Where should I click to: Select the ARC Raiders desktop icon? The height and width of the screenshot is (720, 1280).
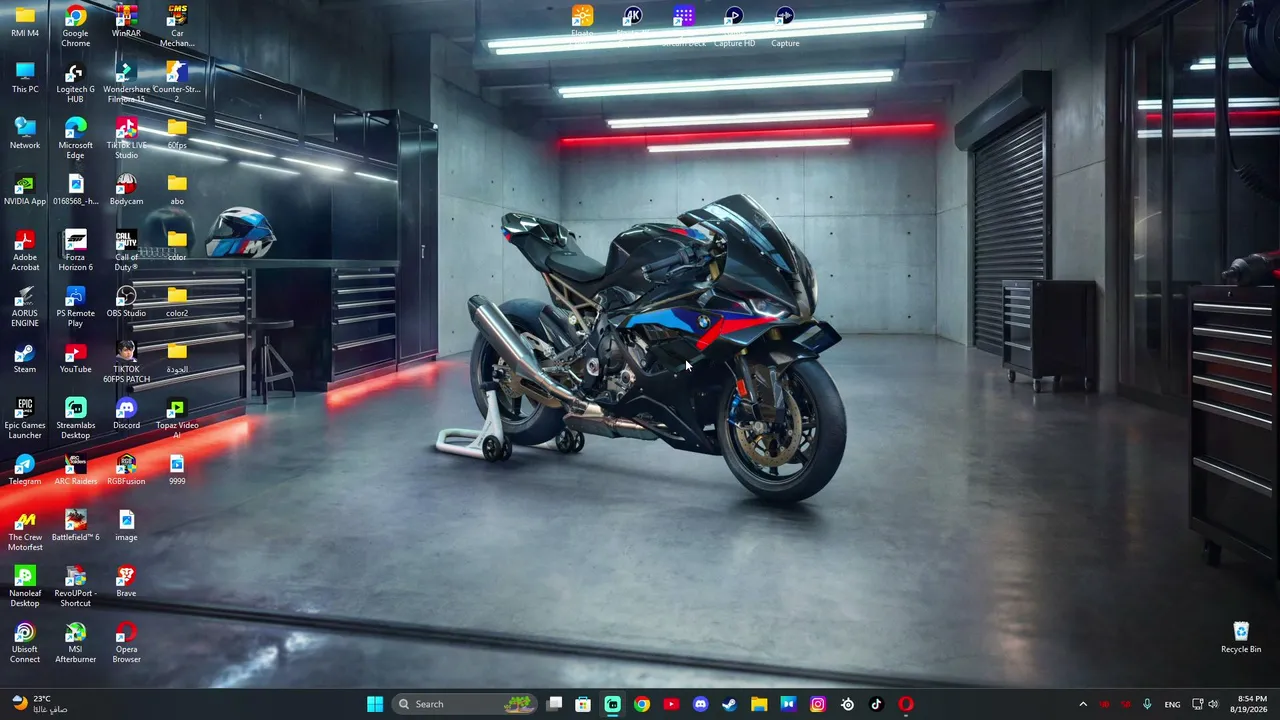click(75, 469)
